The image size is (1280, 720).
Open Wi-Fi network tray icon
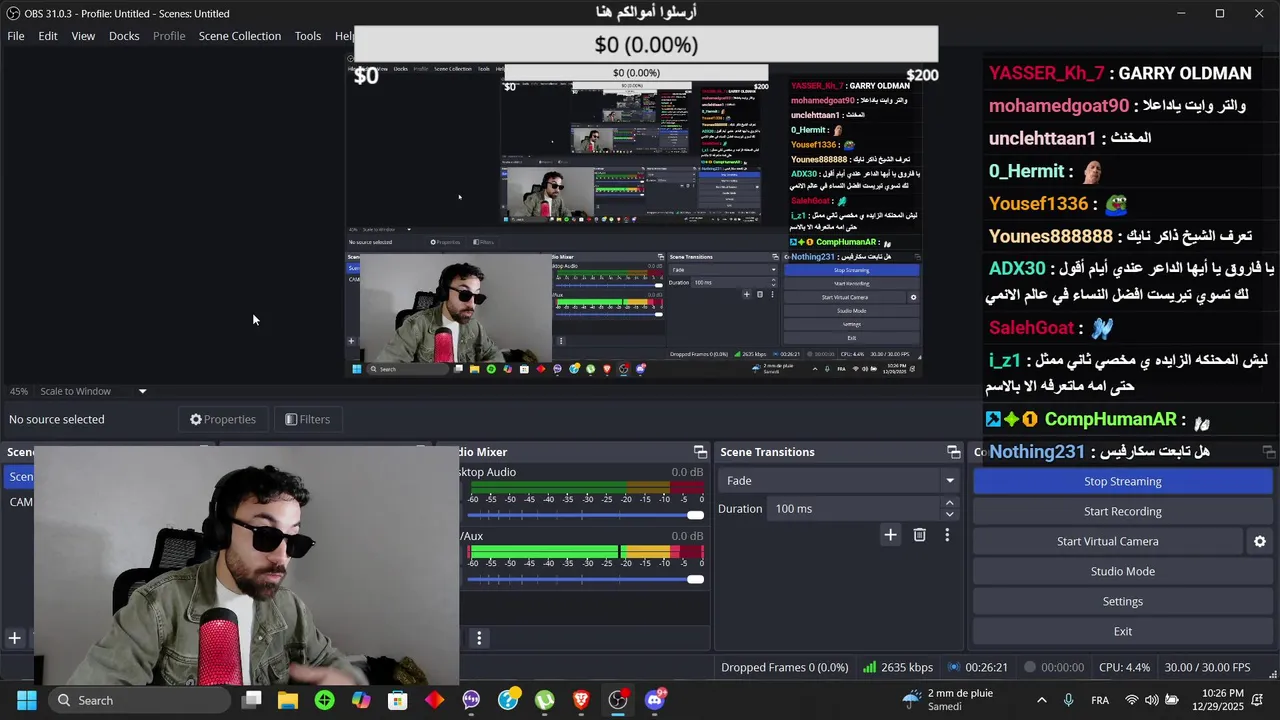(1132, 700)
